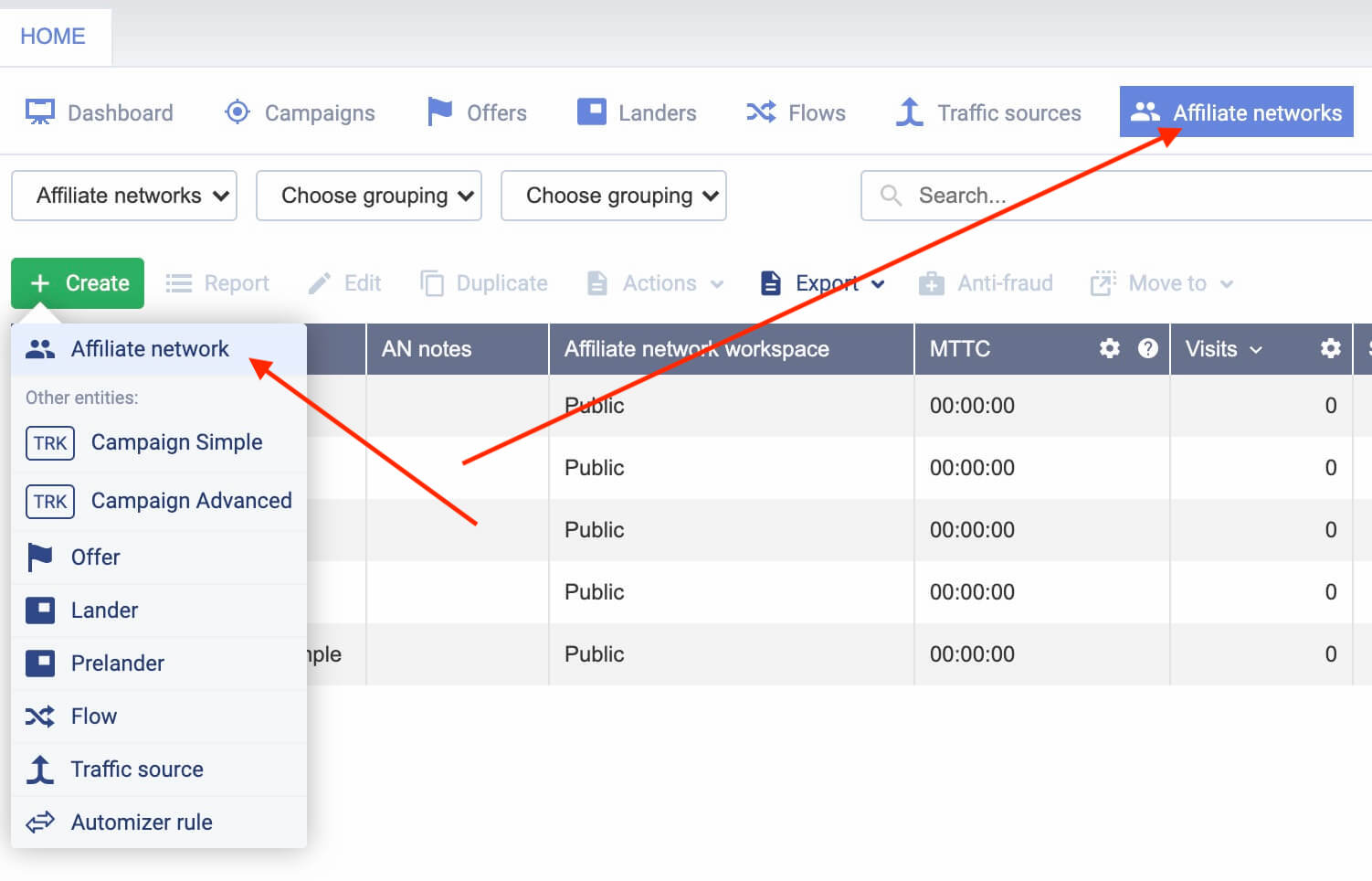Select Automizer rule entry
The image size is (1372, 881).
coord(141,823)
